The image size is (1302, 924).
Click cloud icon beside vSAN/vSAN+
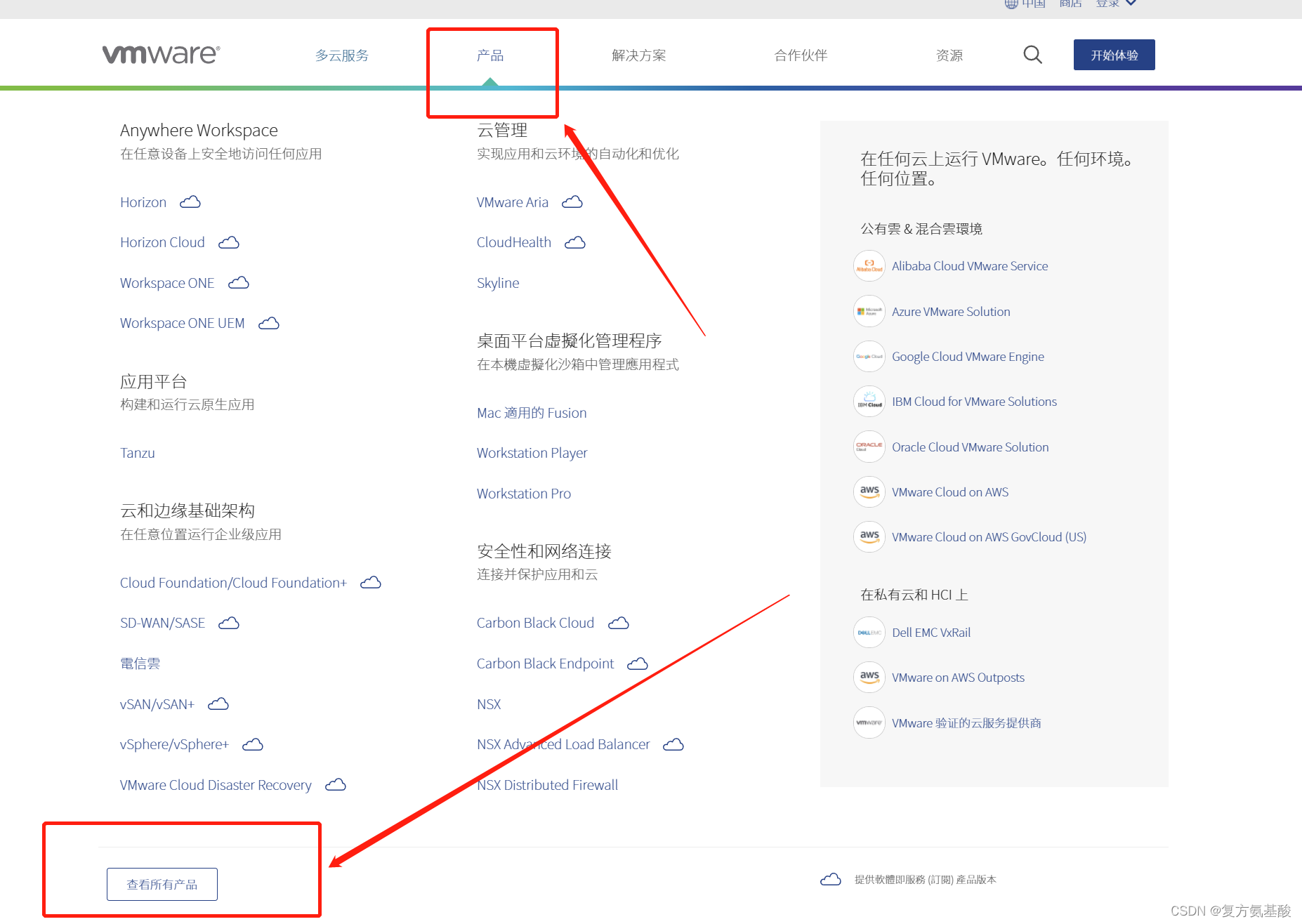click(218, 704)
